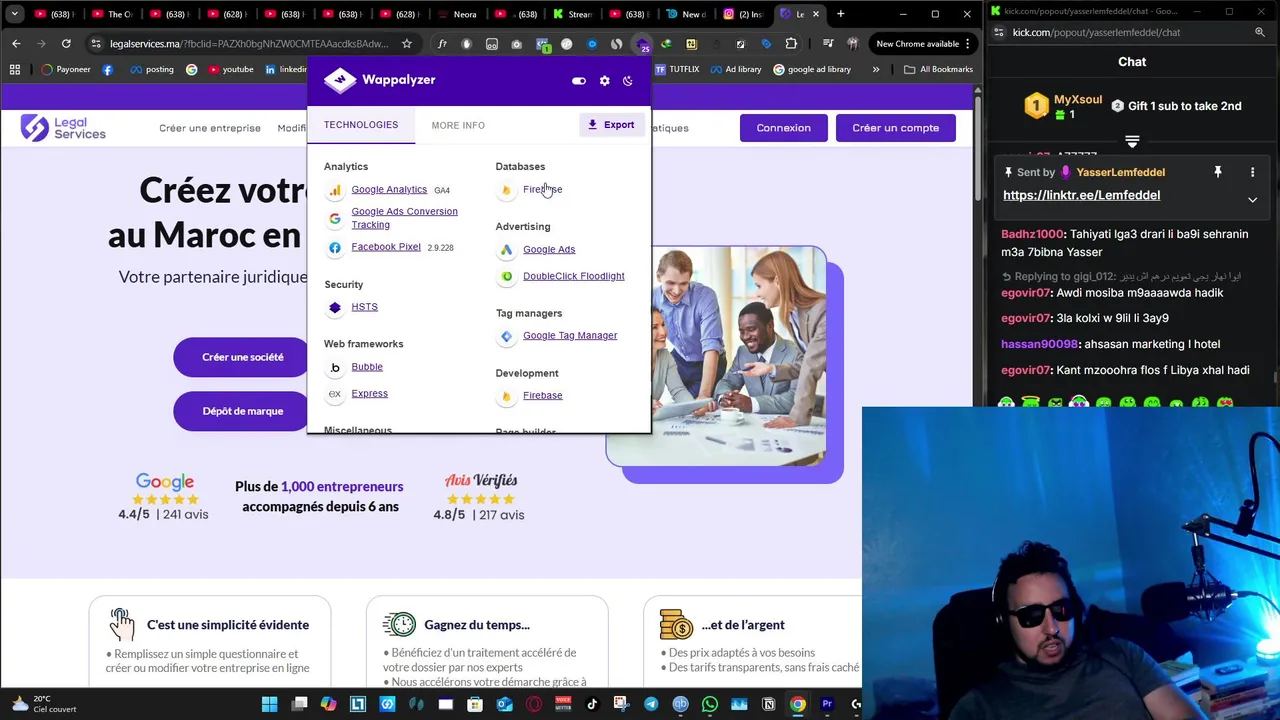The height and width of the screenshot is (720, 1280).
Task: Open Facebook Pixel technology link
Action: (386, 247)
